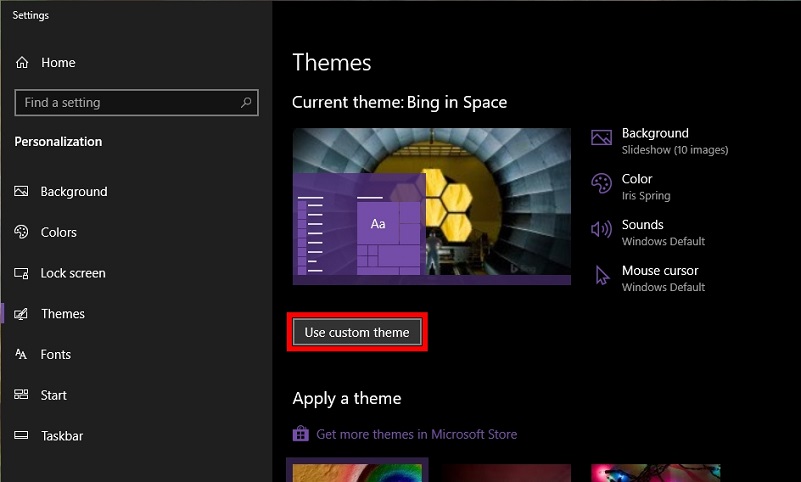Select the first theme thumbnail with colorful eye
801x482 pixels.
(x=357, y=472)
